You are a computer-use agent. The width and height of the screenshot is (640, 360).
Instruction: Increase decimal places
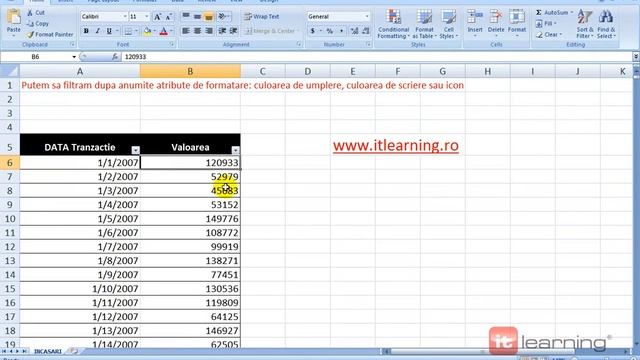pyautogui.click(x=354, y=31)
